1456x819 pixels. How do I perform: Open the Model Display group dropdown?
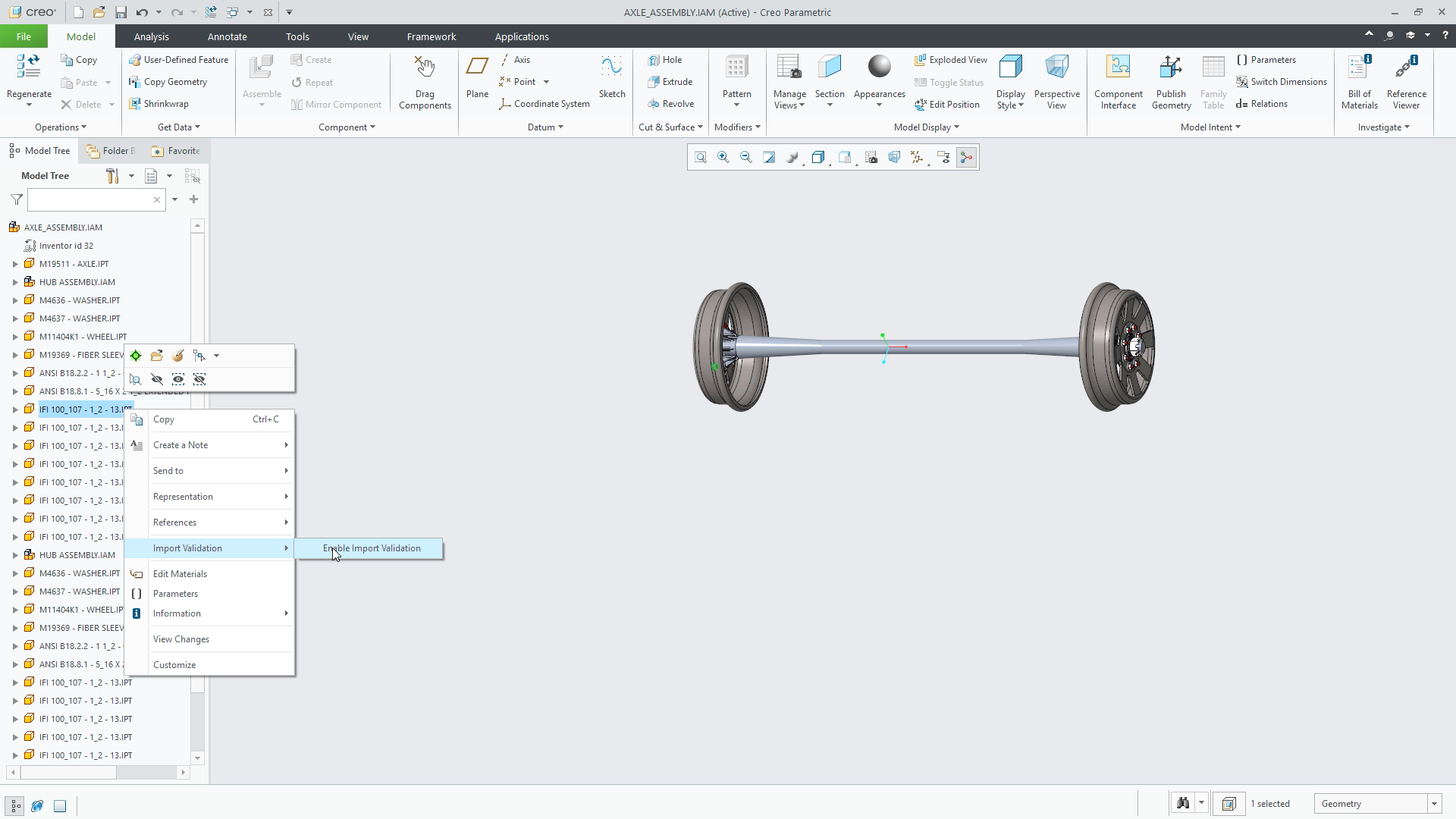coord(927,127)
